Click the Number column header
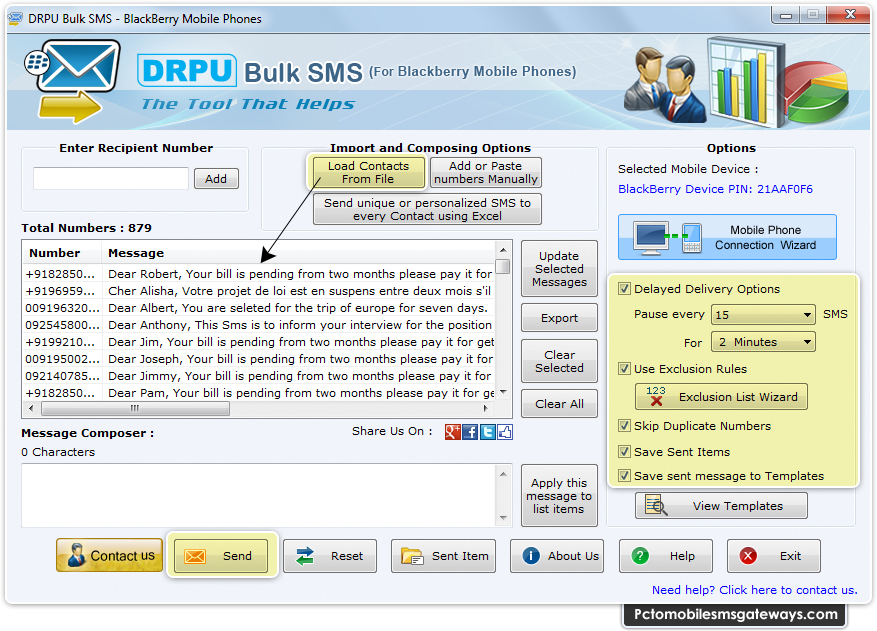 (62, 253)
